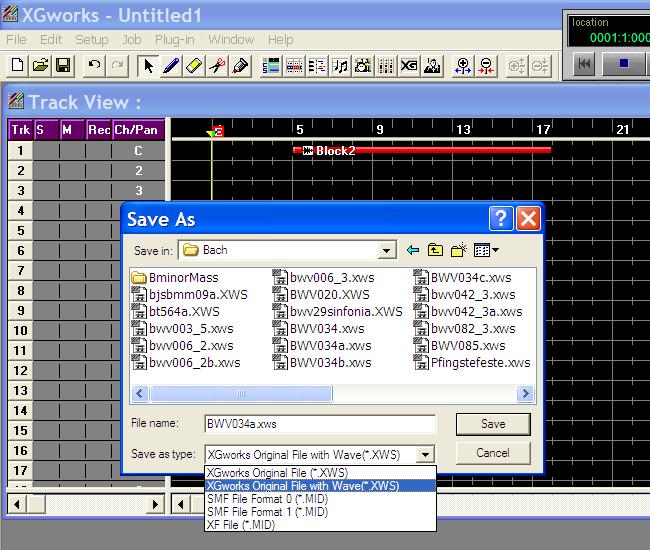
Task: Choose SMF File Format 1 (*.MID)
Action: click(320, 511)
